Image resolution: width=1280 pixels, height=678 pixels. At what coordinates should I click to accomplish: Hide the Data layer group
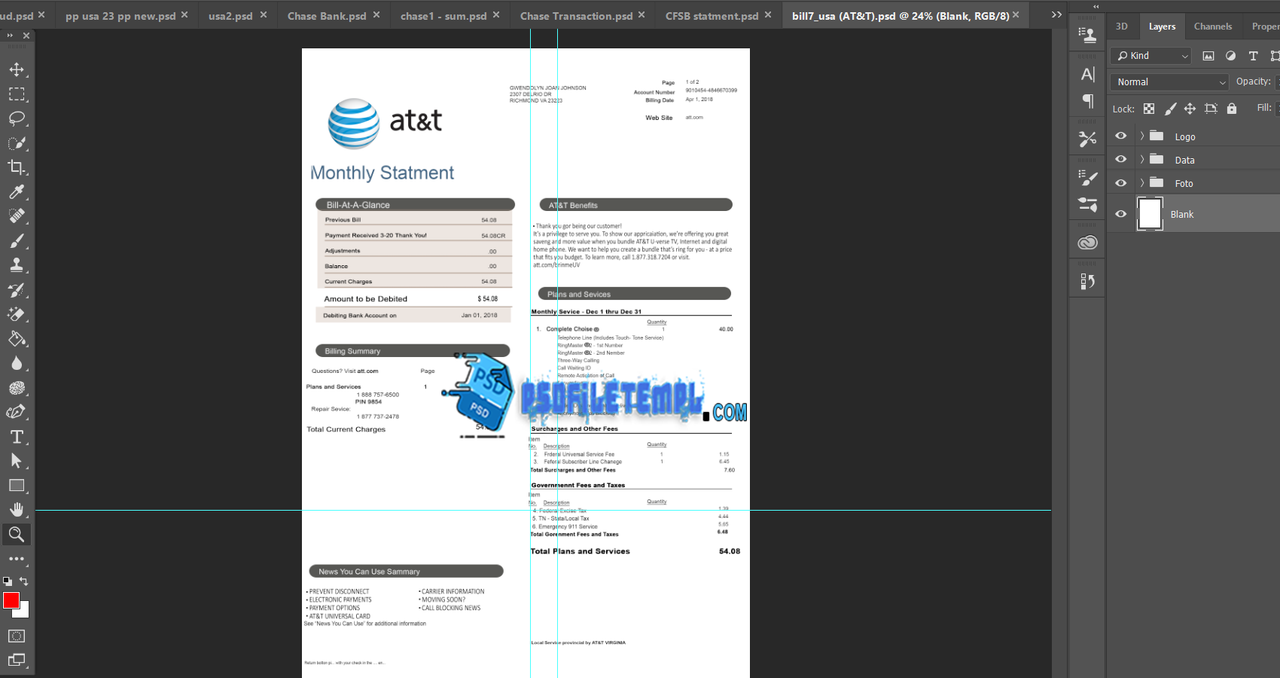click(1120, 159)
